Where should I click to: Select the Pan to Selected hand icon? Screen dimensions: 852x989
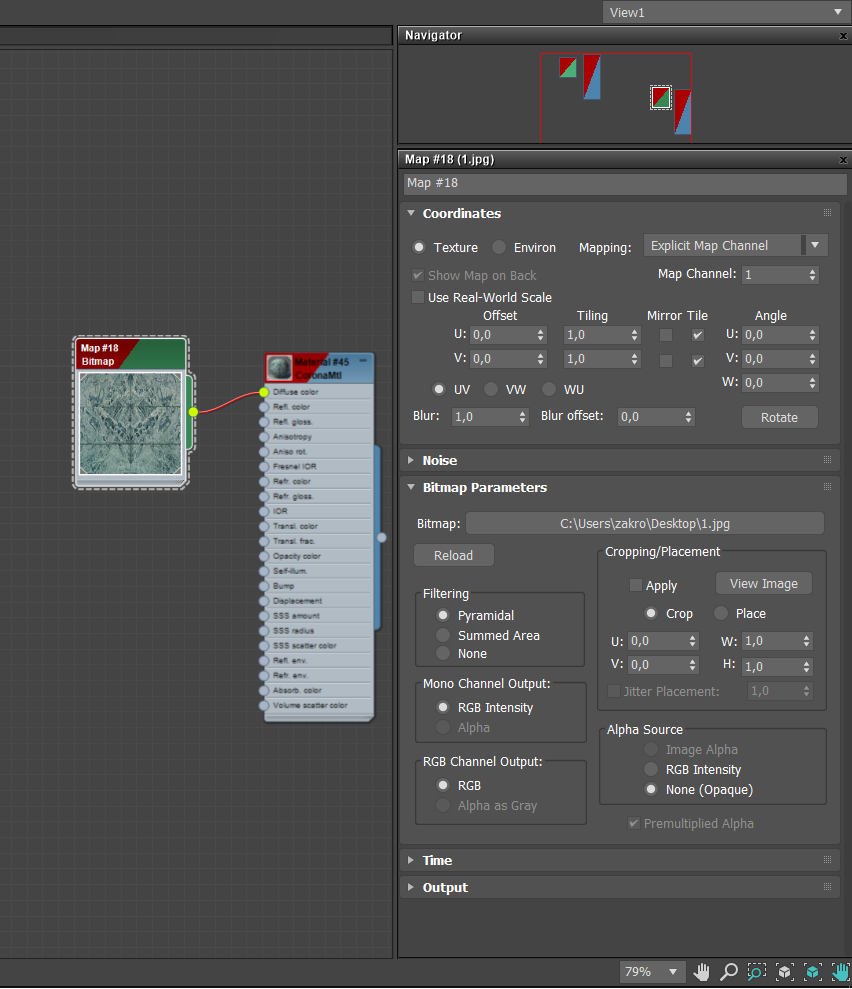(841, 971)
